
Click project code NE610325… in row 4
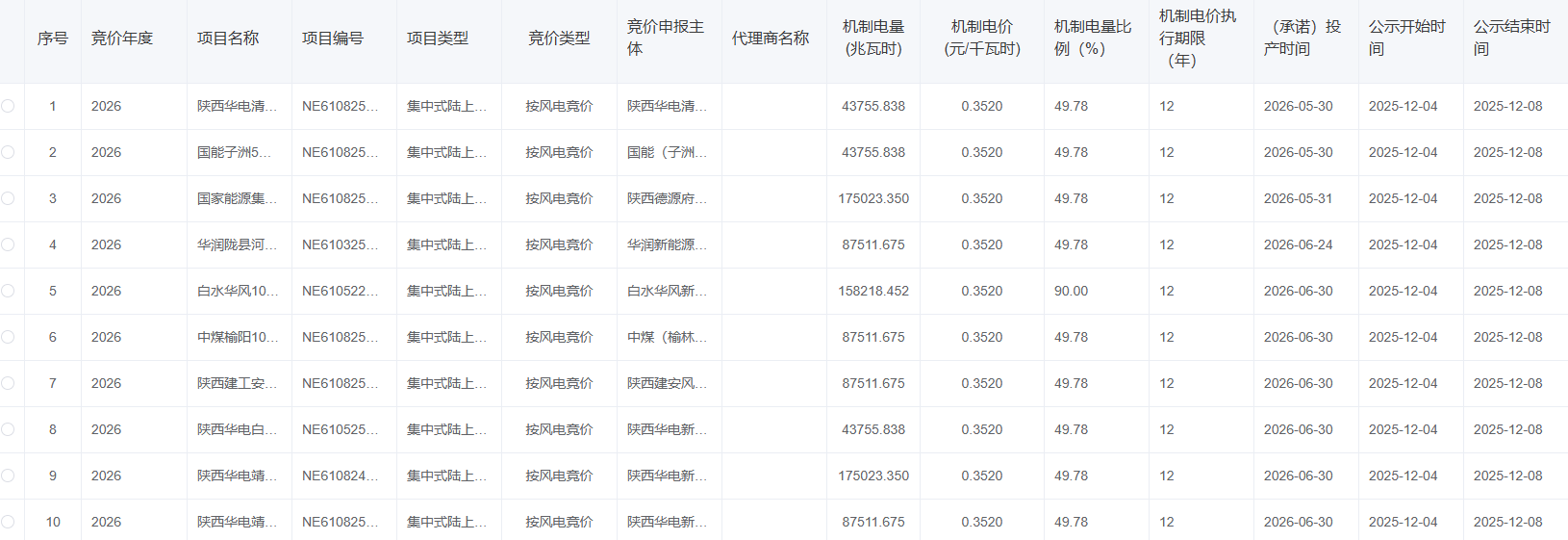tap(340, 244)
